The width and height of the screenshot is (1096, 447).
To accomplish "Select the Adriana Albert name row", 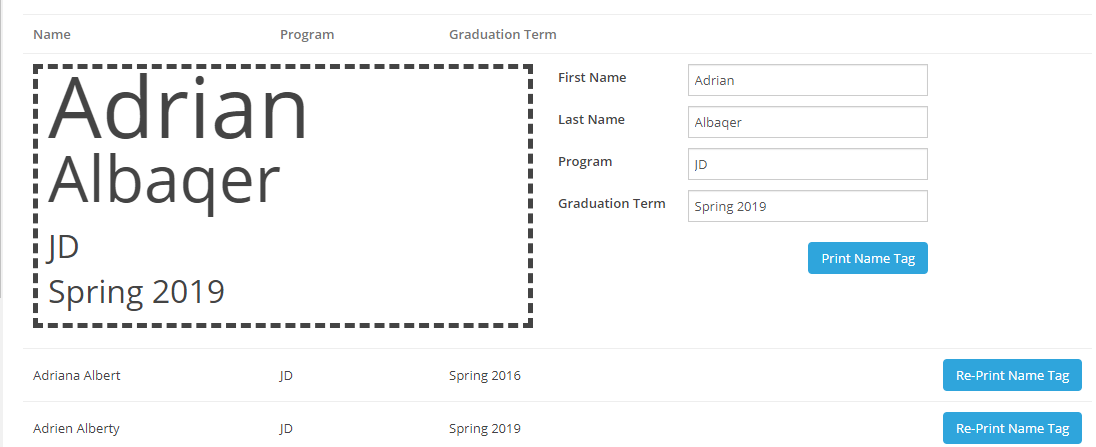I will coord(77,376).
